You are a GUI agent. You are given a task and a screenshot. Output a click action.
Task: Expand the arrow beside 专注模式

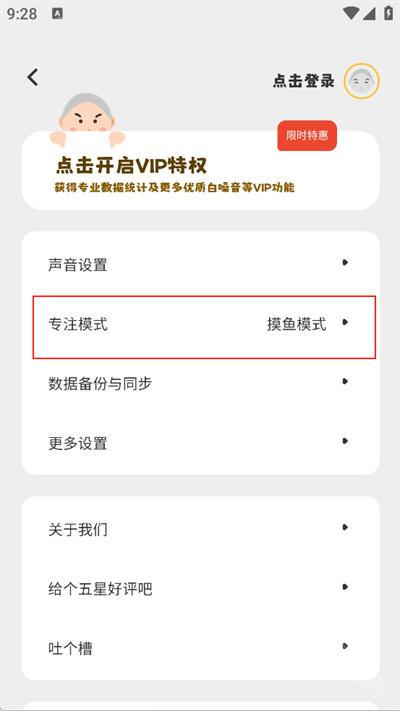pyautogui.click(x=346, y=322)
